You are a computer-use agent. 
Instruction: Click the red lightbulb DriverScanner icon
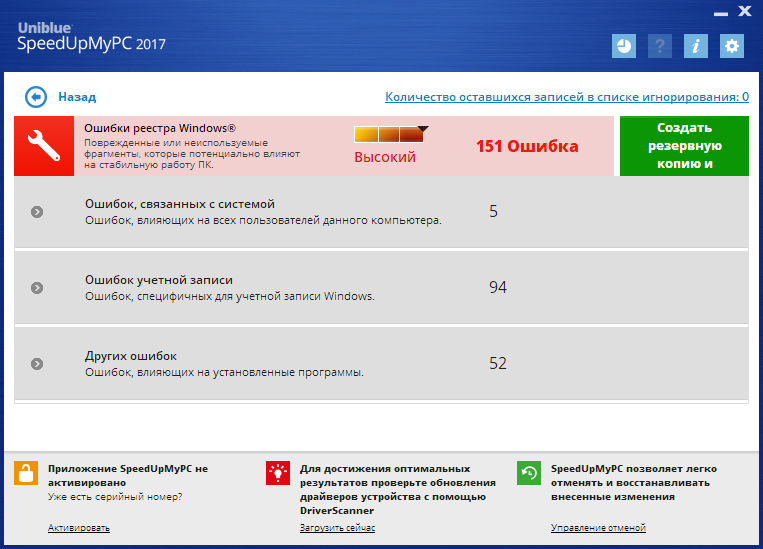pos(278,473)
